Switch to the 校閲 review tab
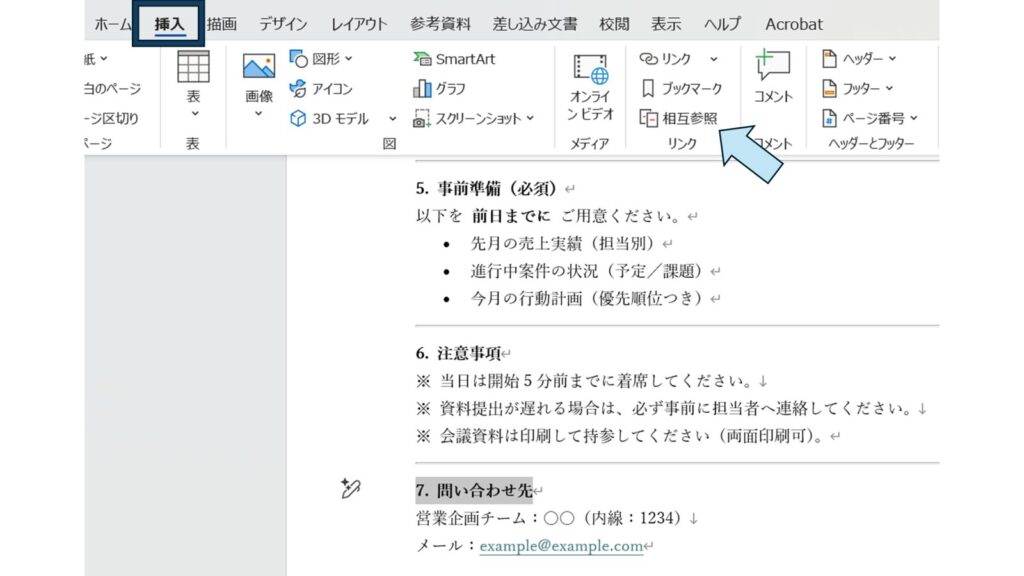The height and width of the screenshot is (576, 1024). click(614, 23)
